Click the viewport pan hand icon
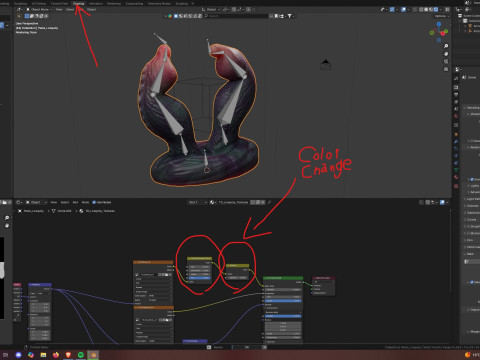This screenshot has height=360, width=480. (x=446, y=54)
